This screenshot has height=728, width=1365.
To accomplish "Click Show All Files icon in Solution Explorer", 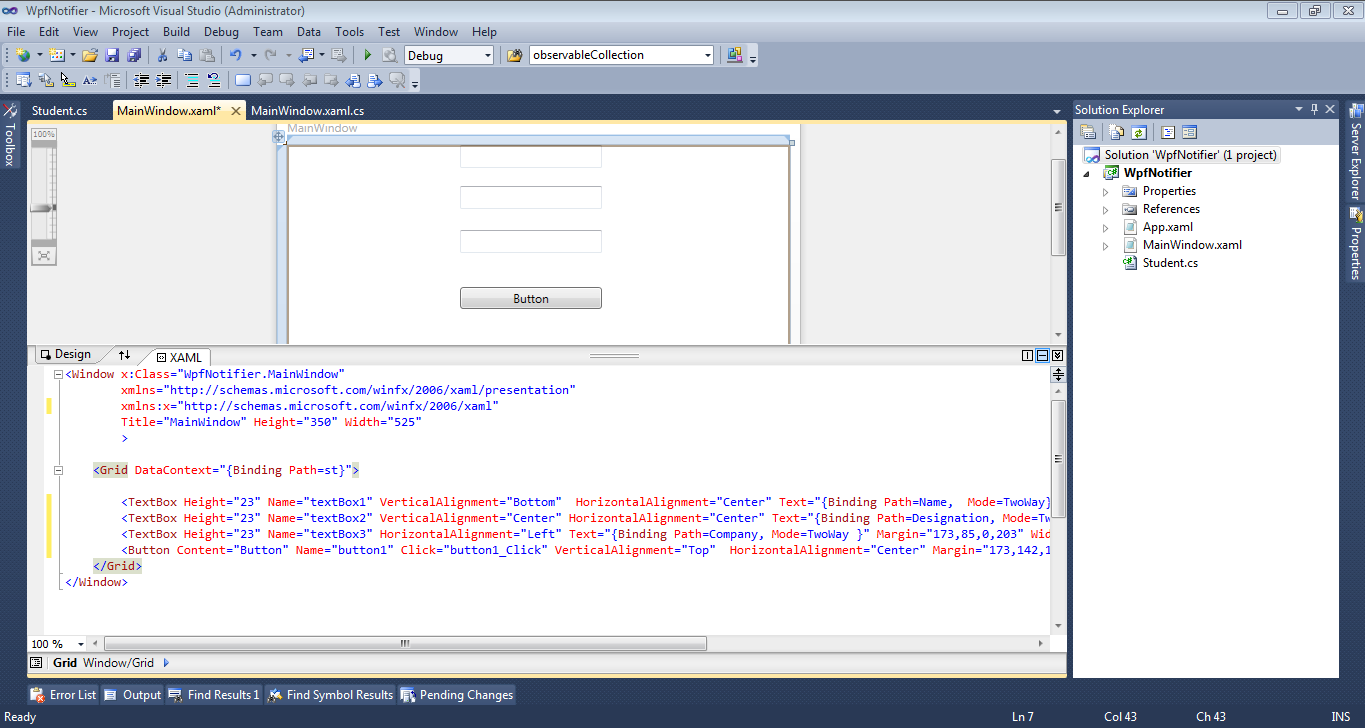I will (1116, 132).
